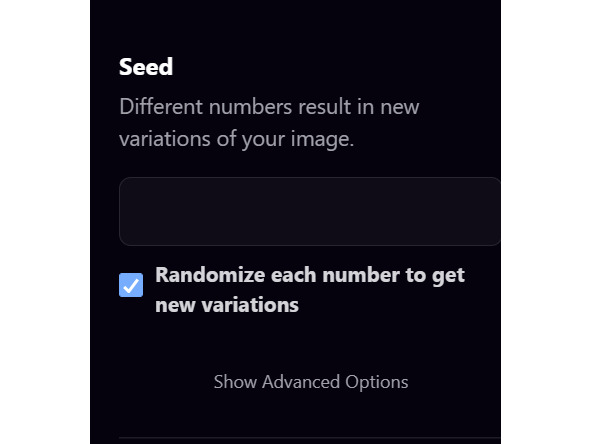Click the Seed number input field

pyautogui.click(x=310, y=211)
